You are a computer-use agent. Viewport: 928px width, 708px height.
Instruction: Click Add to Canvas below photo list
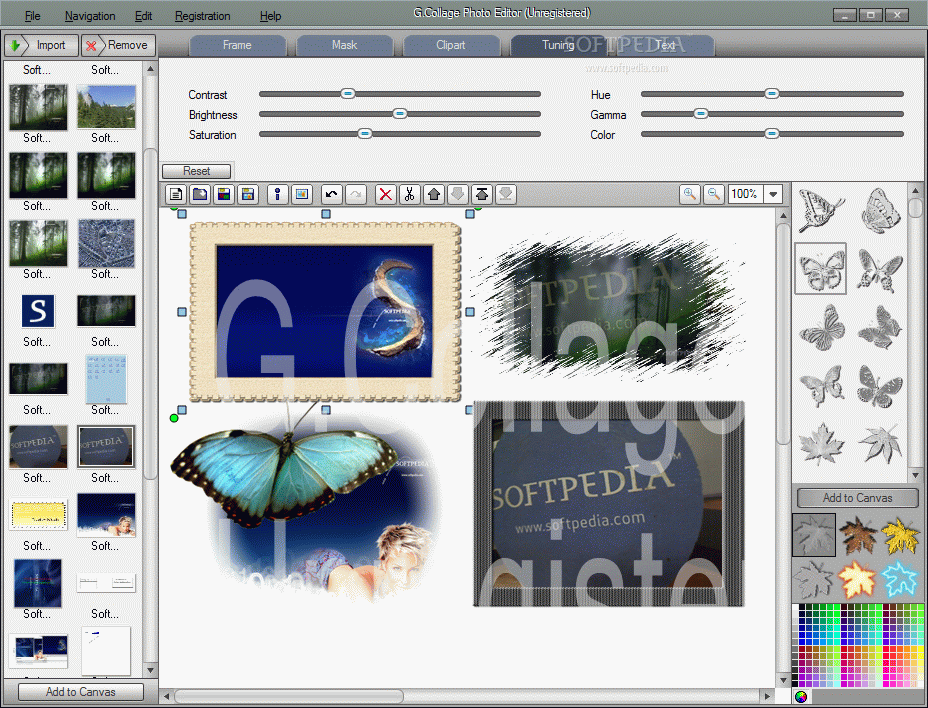coord(81,691)
